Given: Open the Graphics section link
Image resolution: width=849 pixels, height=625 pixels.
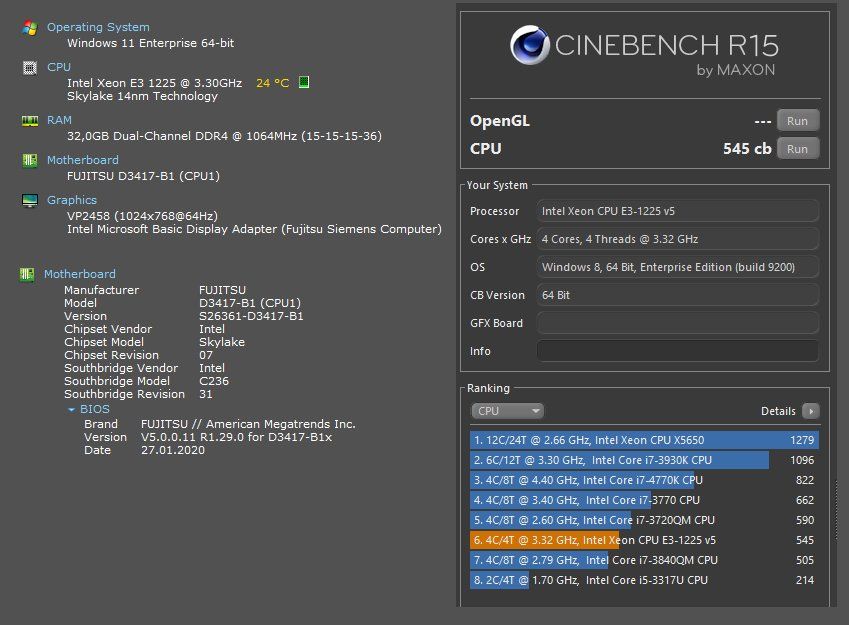Looking at the screenshot, I should [x=71, y=200].
